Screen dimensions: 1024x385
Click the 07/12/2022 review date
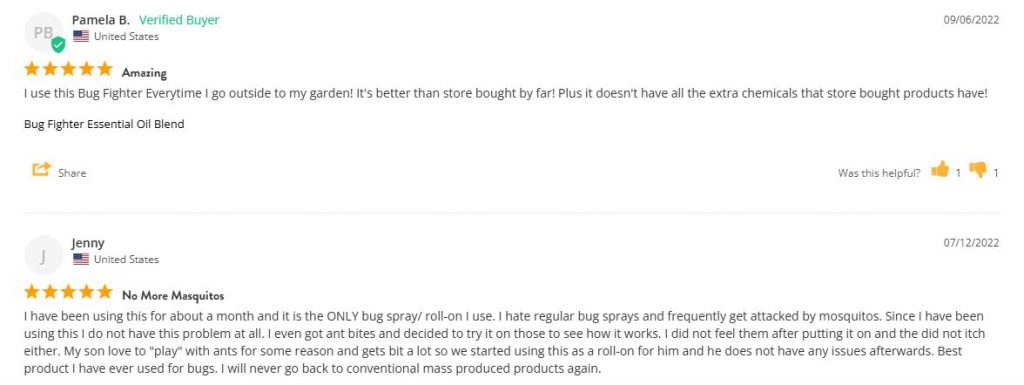[971, 243]
